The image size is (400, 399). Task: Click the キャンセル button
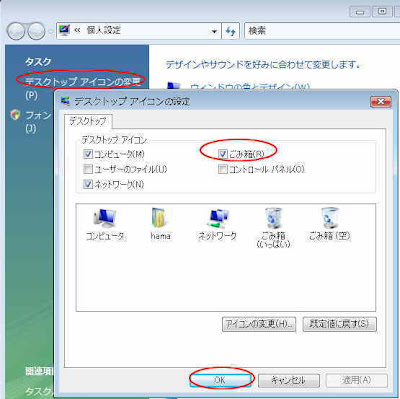click(x=289, y=380)
